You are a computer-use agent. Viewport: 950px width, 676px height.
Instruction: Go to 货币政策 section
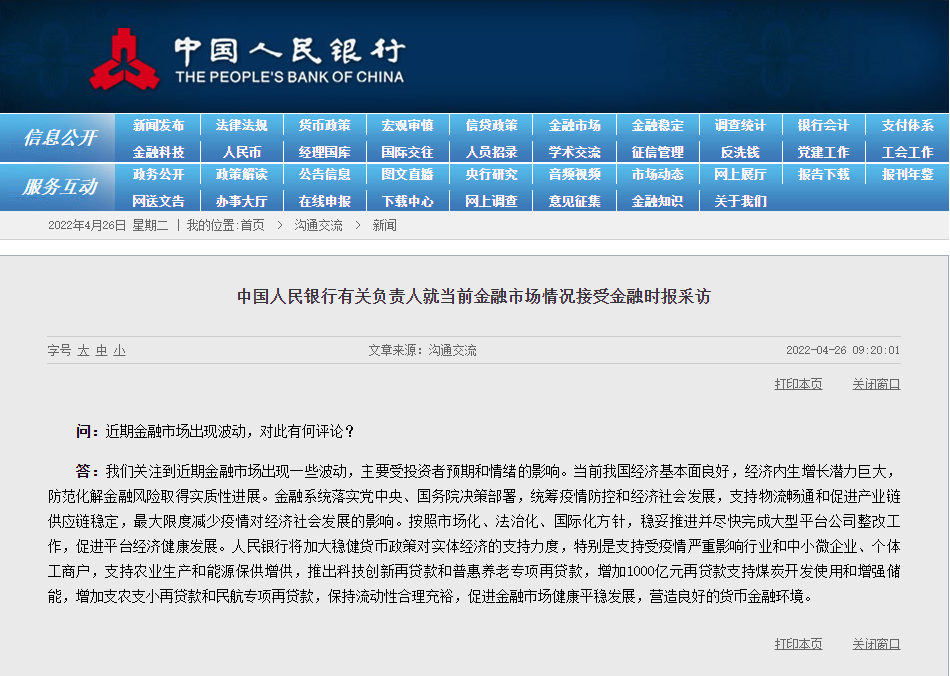325,125
